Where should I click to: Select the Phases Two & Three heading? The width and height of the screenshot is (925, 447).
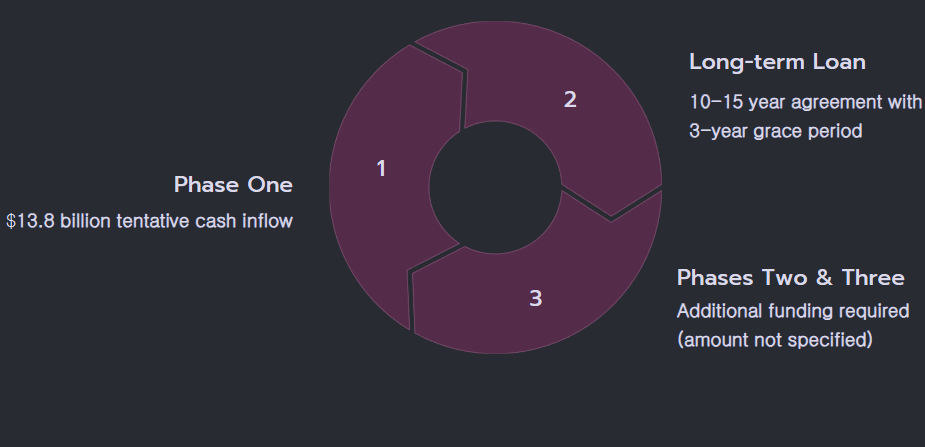coord(790,277)
